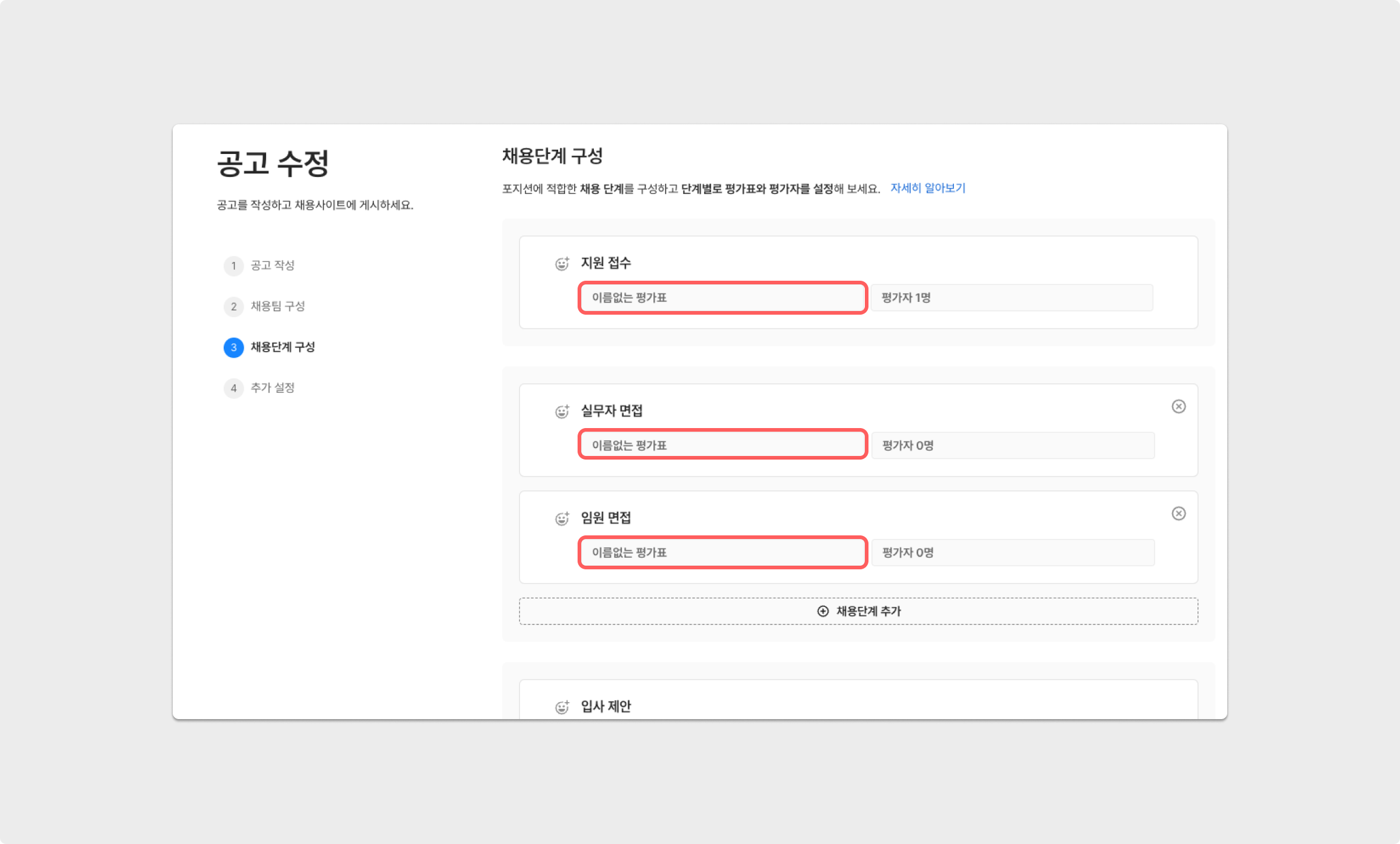The image size is (1400, 844).
Task: Remove the 실무자 면접 stage with X icon
Action: [1178, 406]
